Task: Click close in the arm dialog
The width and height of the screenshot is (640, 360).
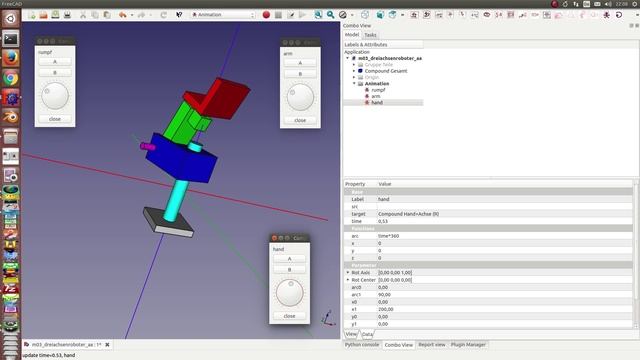Action: (x=300, y=120)
